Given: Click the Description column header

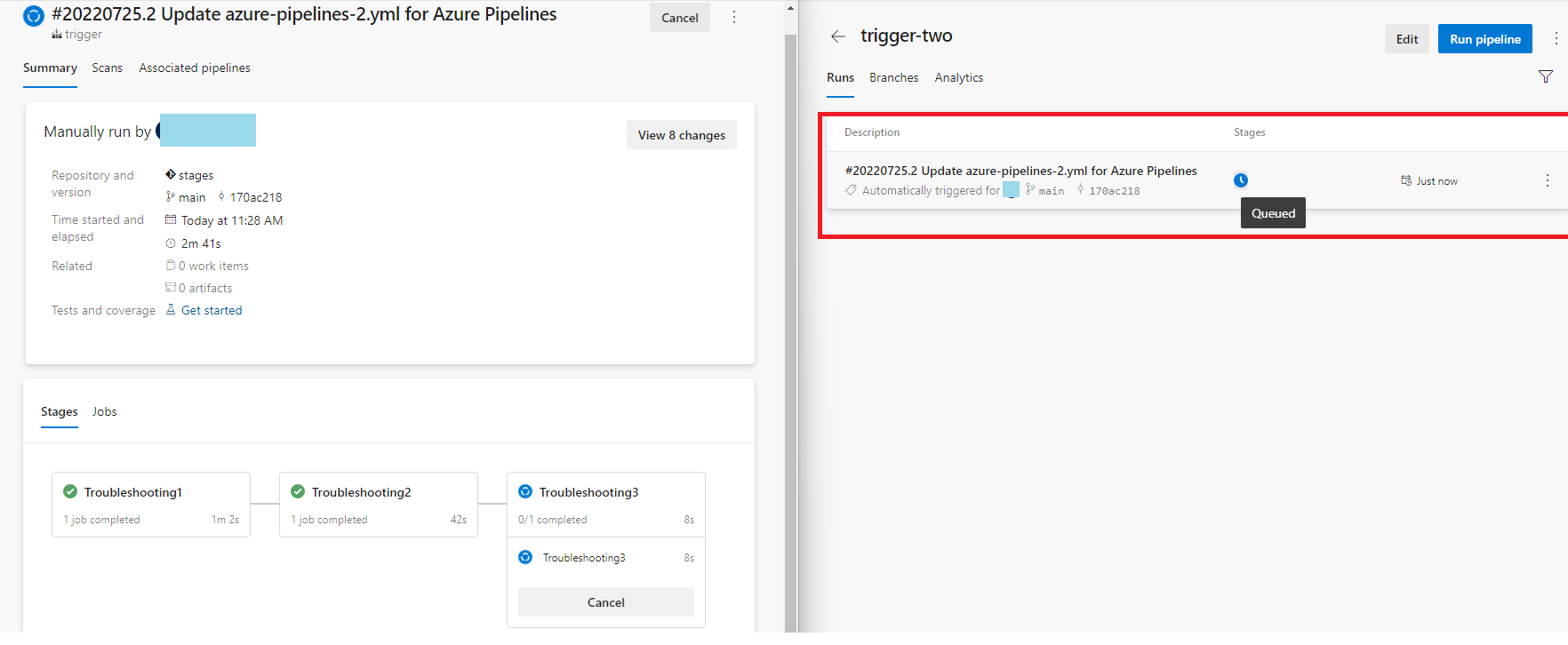Looking at the screenshot, I should (872, 132).
